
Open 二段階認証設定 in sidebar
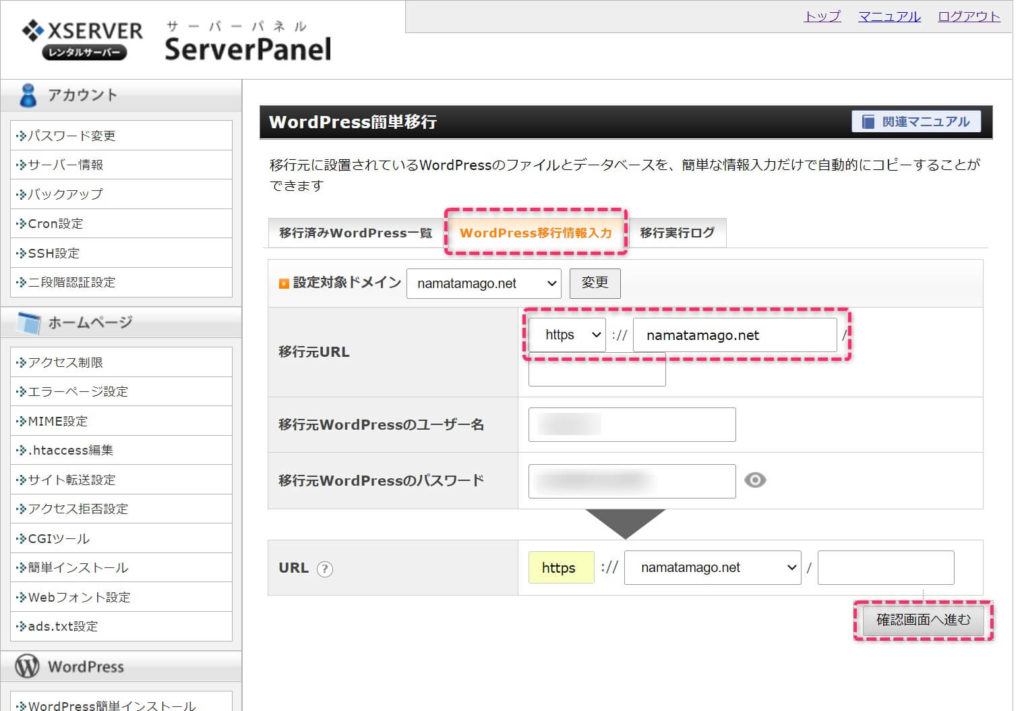point(121,283)
